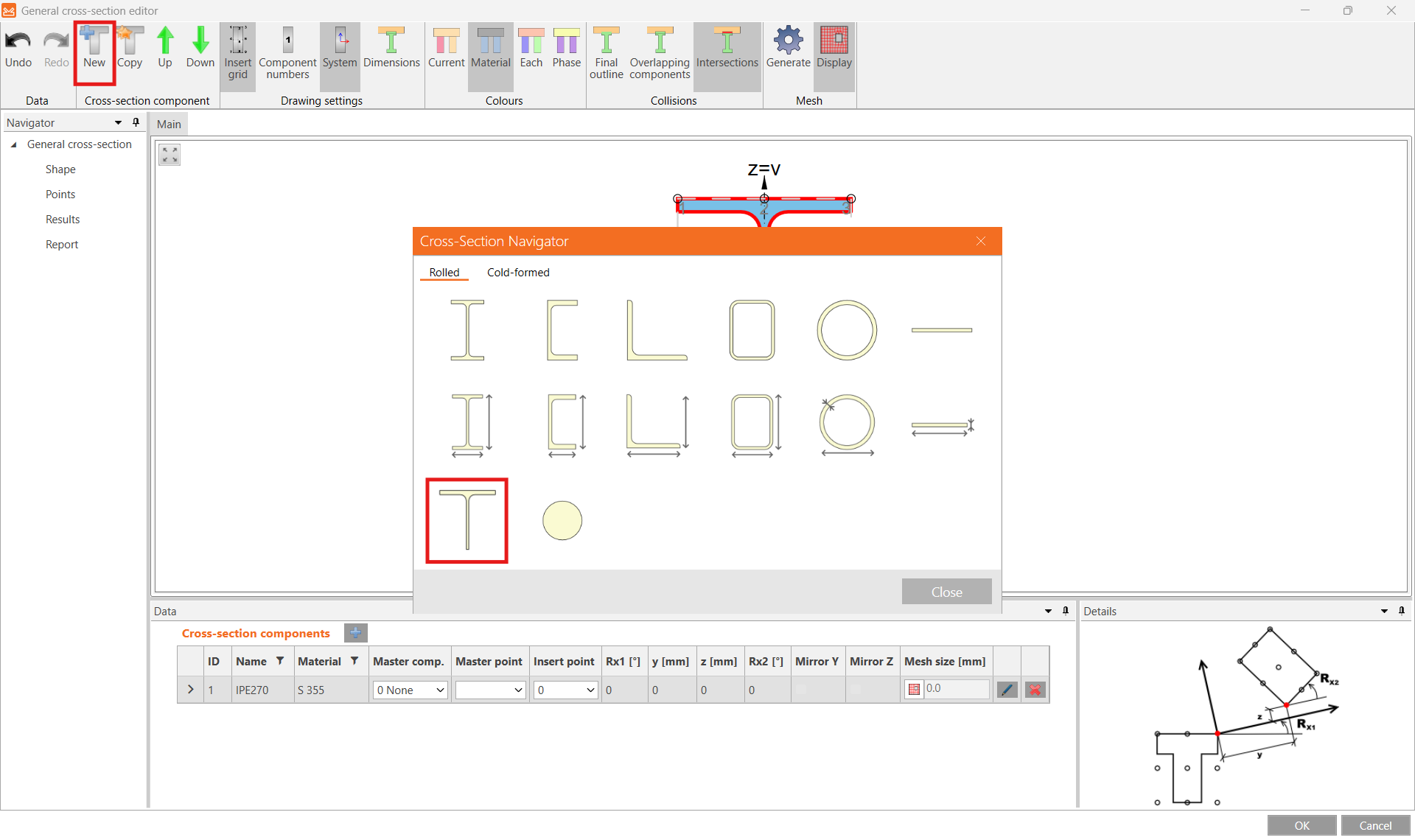Delete IPE270 component with red X

coord(1035,690)
